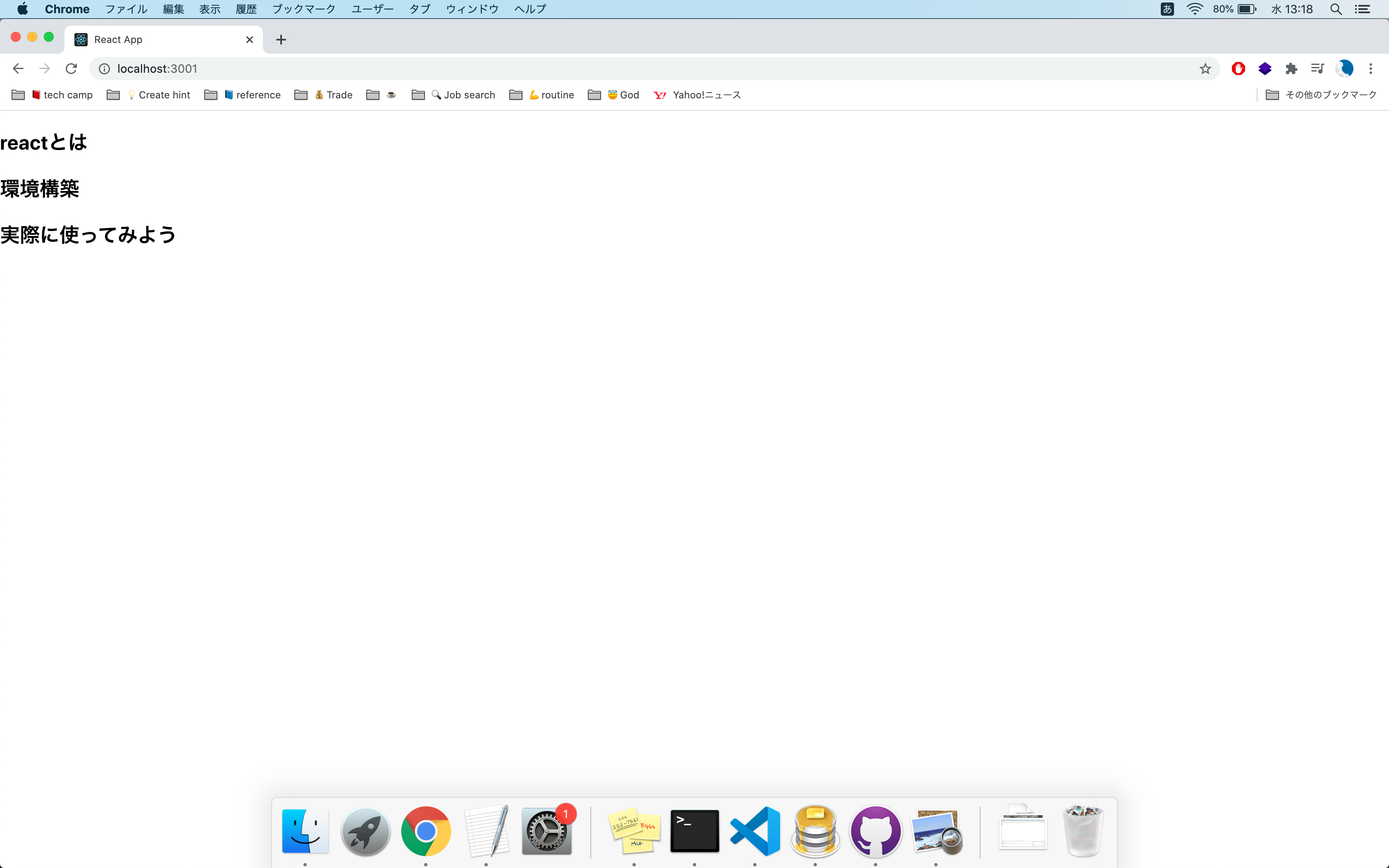The image size is (1389, 868).
Task: Open the Chrome extensions puzzle menu
Action: [x=1292, y=68]
